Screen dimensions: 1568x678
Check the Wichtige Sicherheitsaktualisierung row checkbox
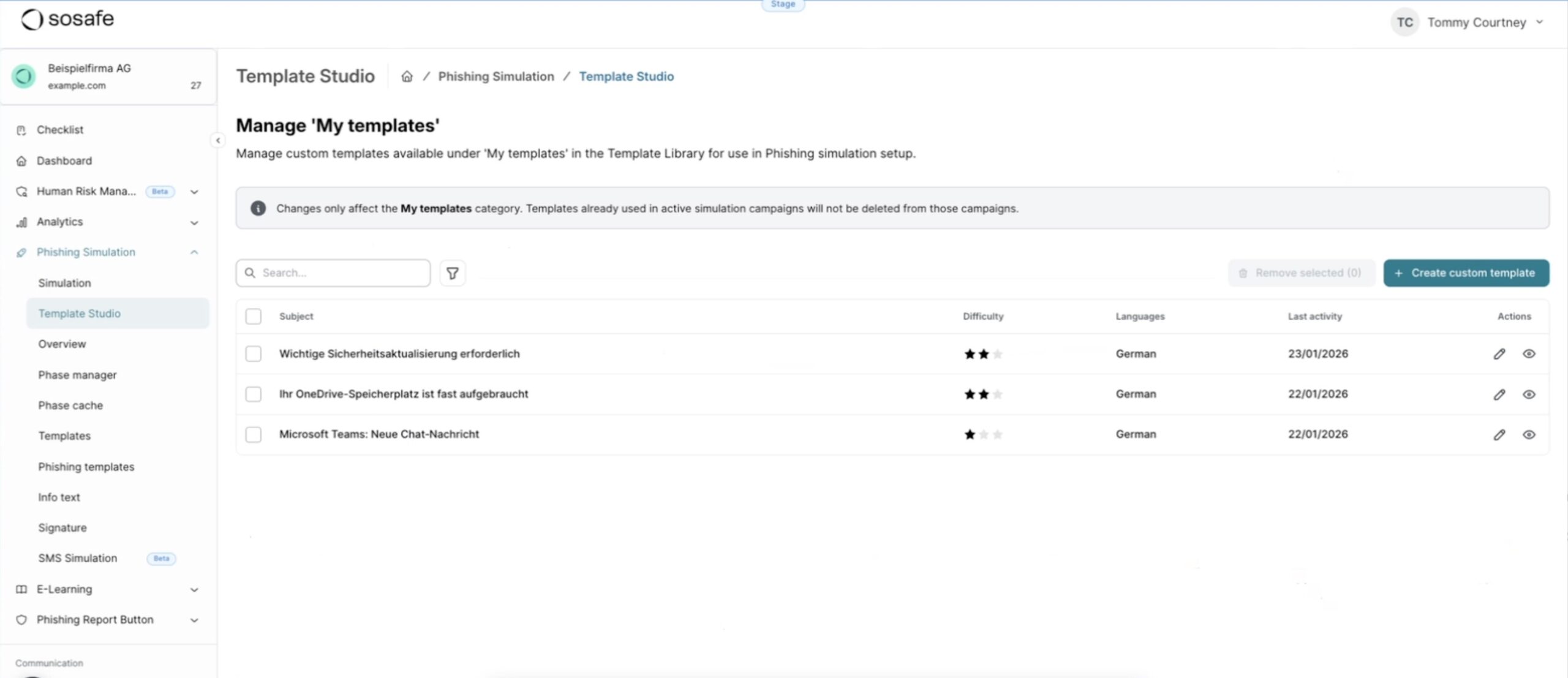pos(253,354)
